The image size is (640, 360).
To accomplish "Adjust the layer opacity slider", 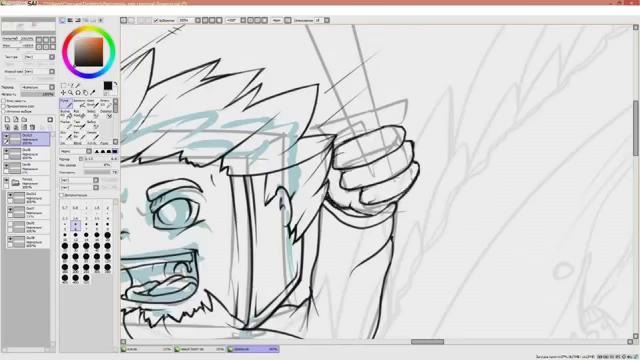I will coord(37,94).
